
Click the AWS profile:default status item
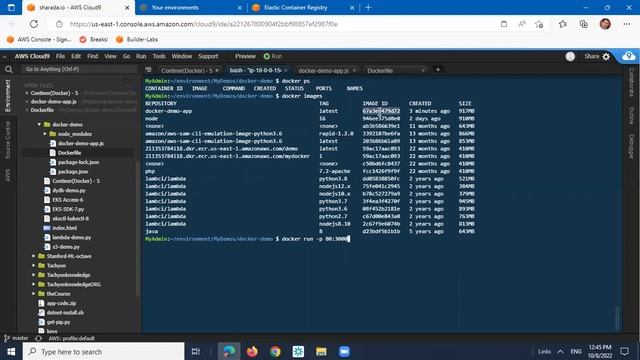(x=71, y=338)
